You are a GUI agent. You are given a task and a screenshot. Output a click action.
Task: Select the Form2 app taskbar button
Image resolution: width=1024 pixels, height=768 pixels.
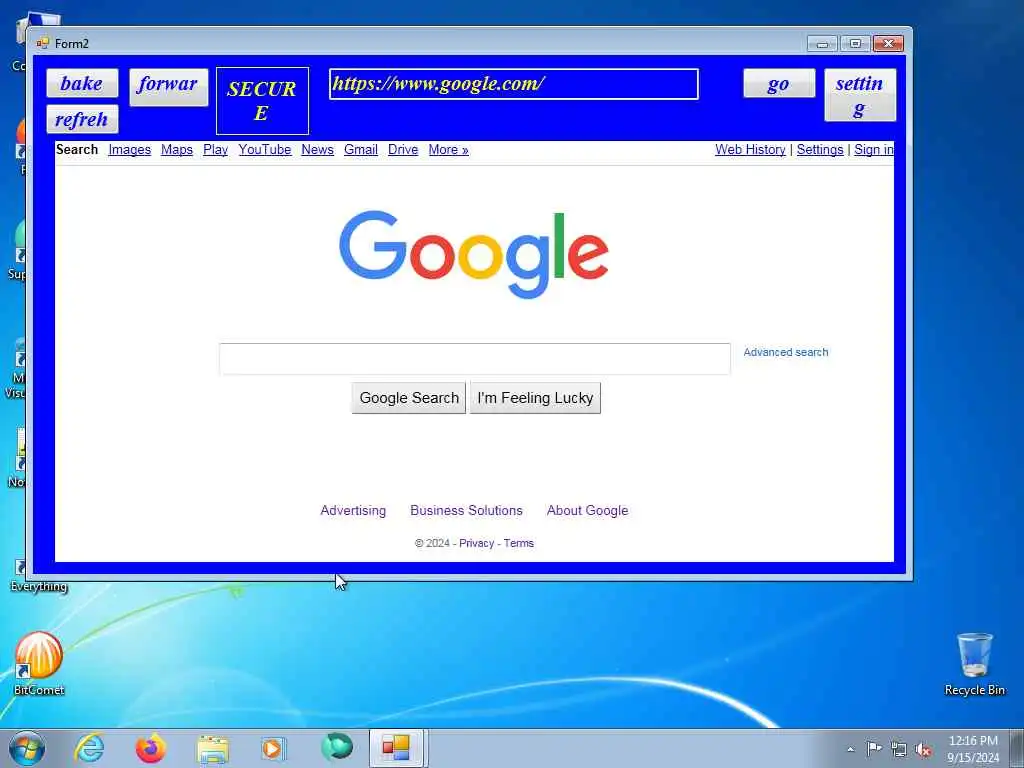click(x=396, y=748)
